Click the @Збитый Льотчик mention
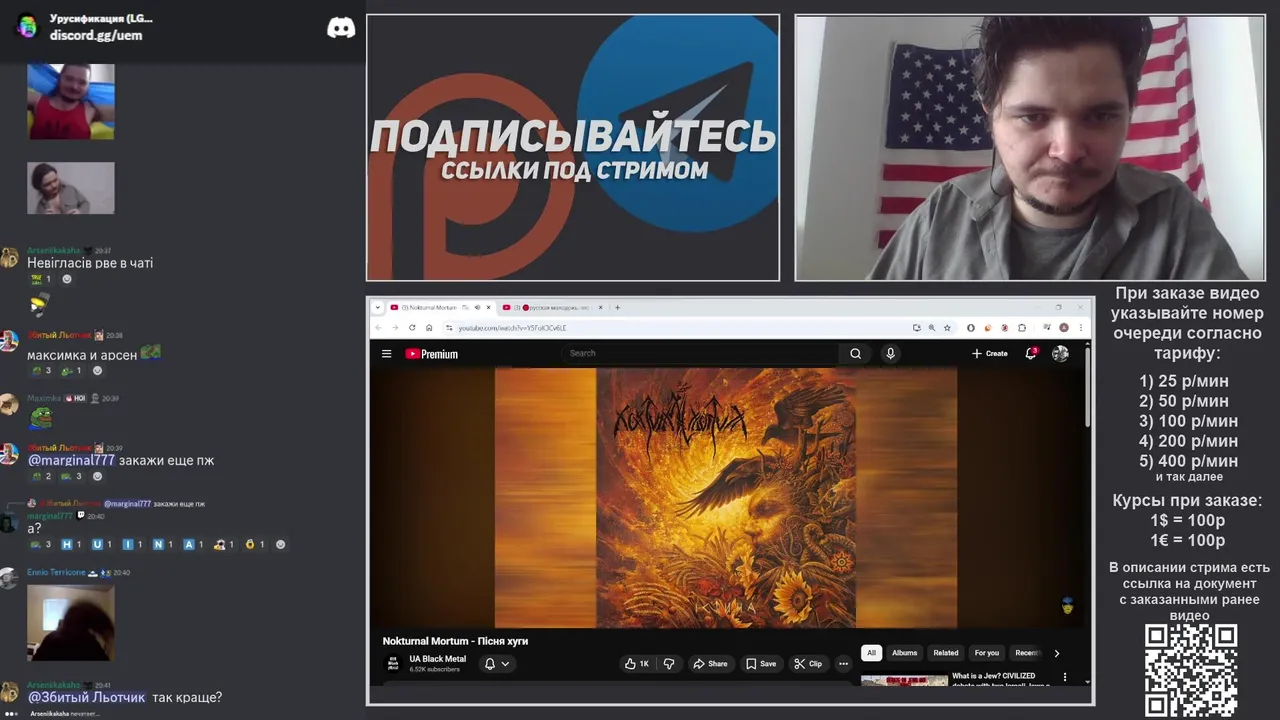The image size is (1280, 720). click(86, 697)
